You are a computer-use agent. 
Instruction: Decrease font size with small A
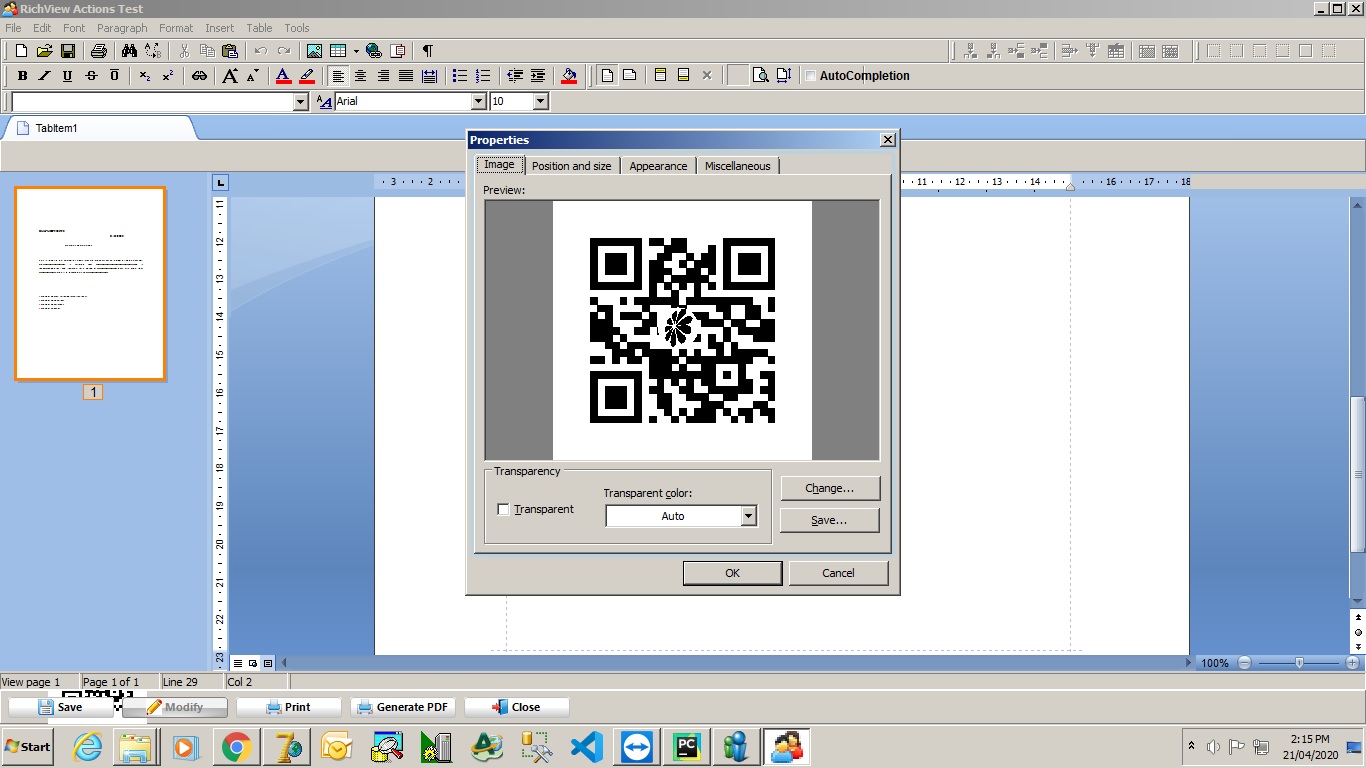(x=252, y=76)
